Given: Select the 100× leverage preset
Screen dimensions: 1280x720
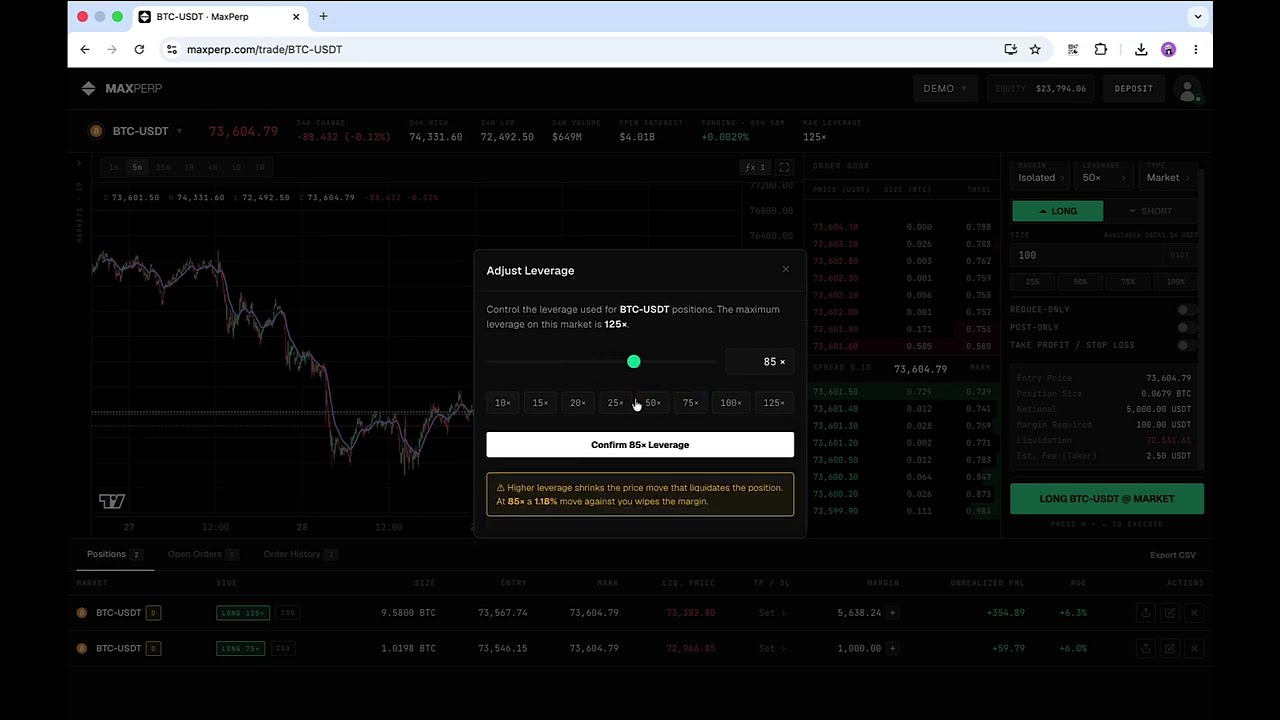Looking at the screenshot, I should (731, 403).
